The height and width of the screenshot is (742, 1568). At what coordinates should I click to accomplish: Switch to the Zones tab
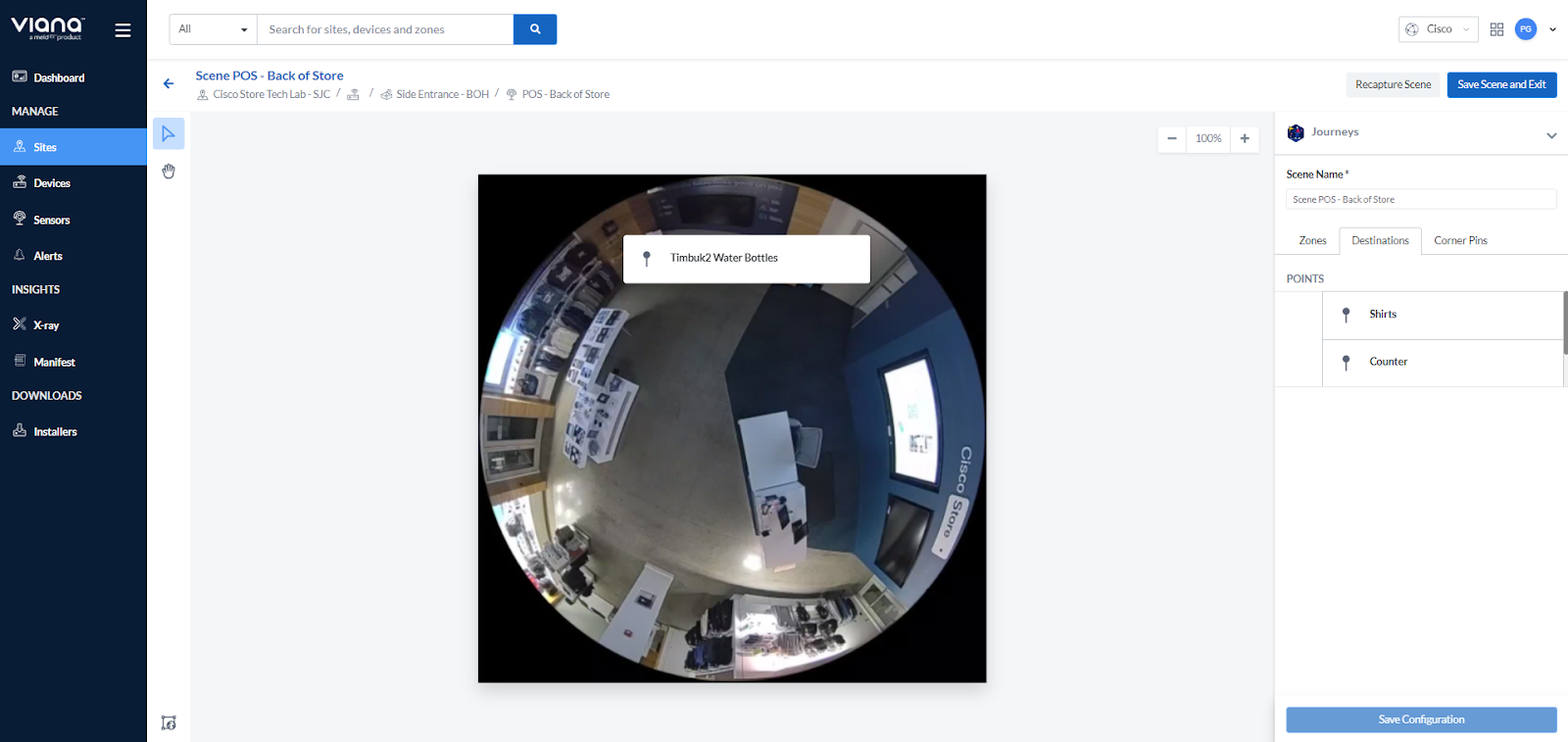[1312, 241]
